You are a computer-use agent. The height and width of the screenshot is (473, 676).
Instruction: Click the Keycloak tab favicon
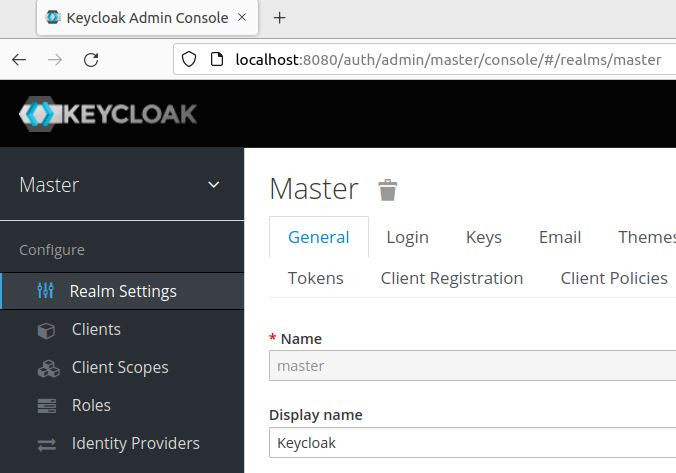[x=53, y=17]
